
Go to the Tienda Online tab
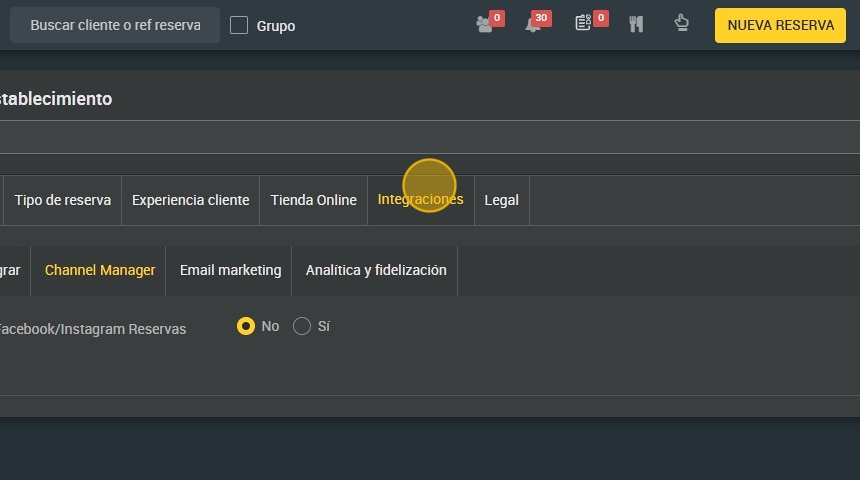(313, 200)
